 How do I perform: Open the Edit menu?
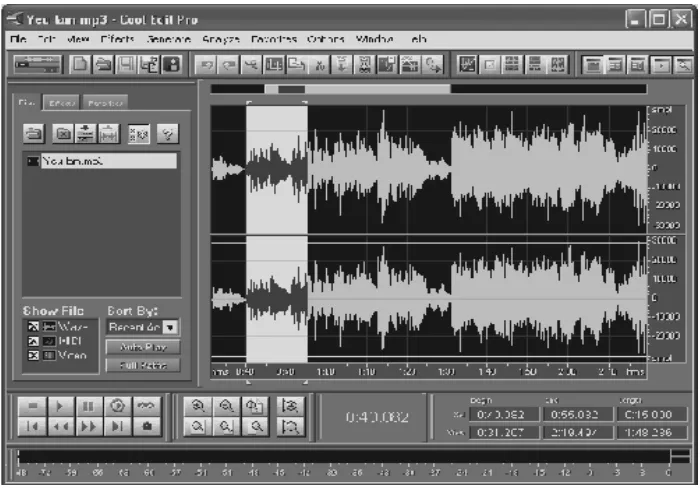click(46, 39)
